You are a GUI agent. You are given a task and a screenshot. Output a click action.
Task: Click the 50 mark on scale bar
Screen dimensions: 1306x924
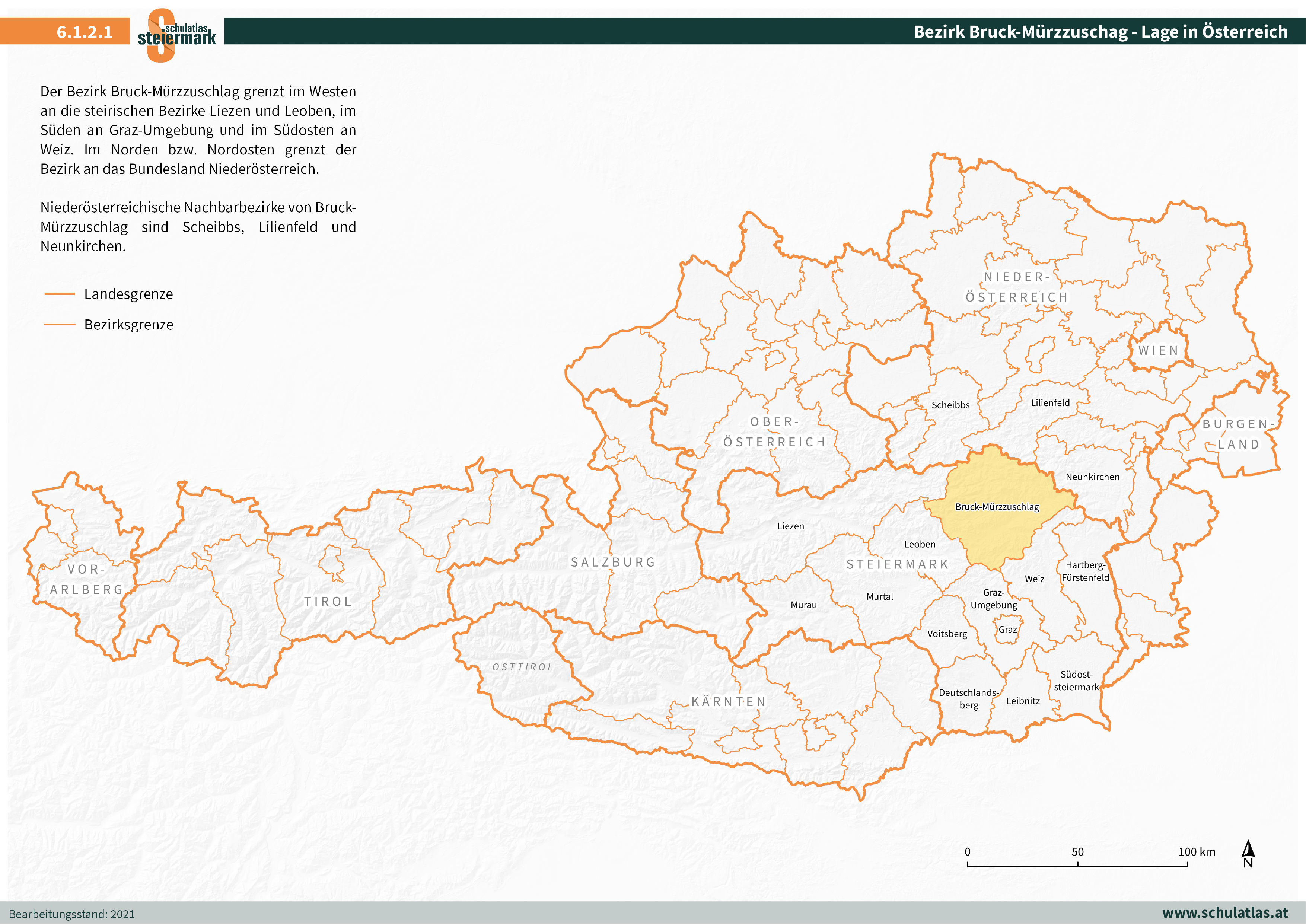tap(1077, 852)
